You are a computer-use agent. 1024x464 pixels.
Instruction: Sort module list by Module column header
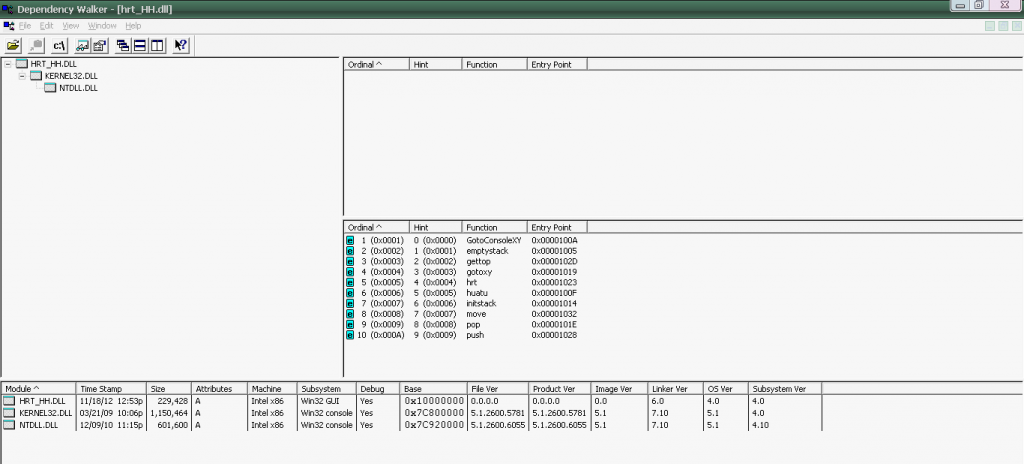tap(39, 389)
